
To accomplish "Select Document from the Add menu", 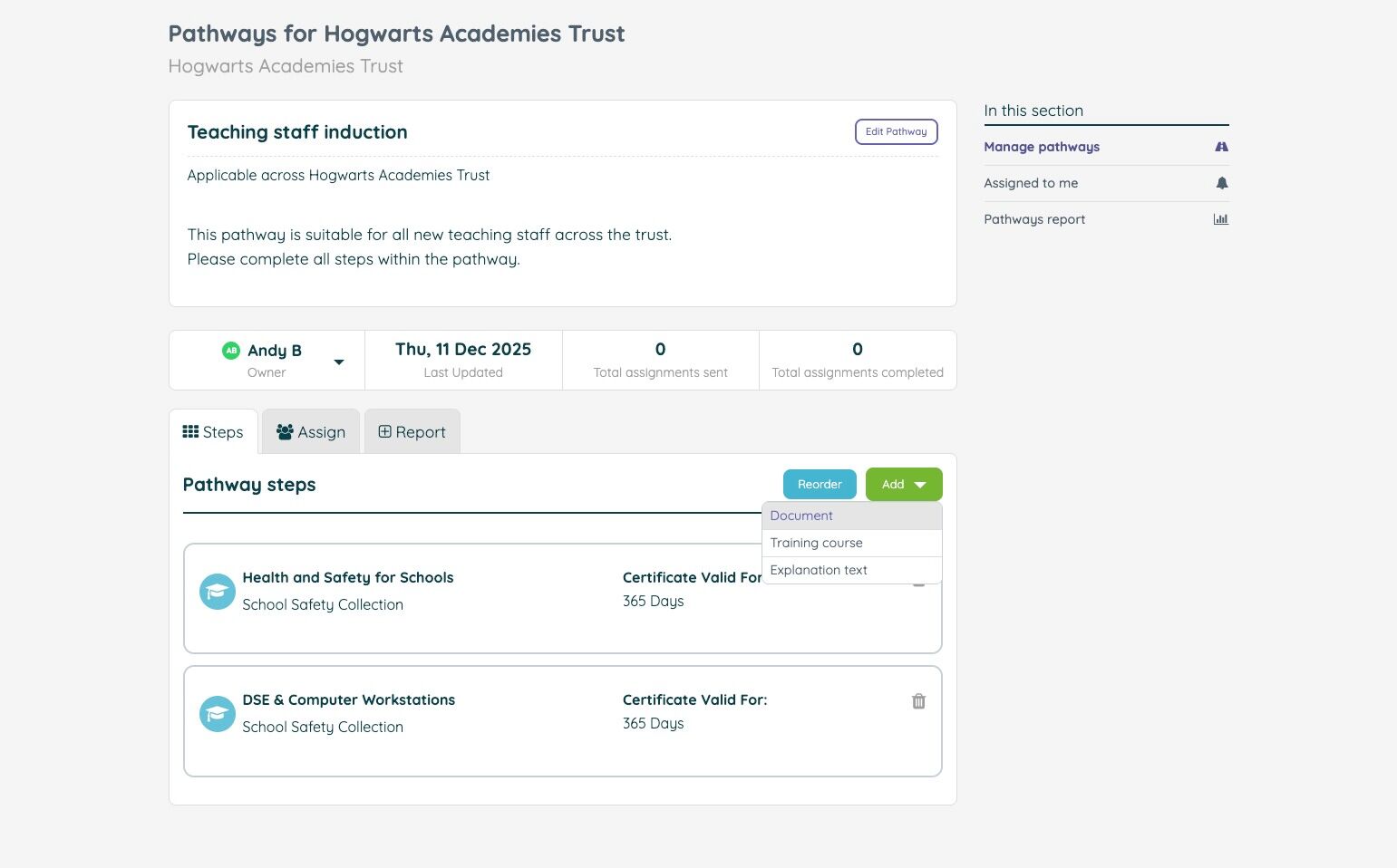I will [x=801, y=516].
